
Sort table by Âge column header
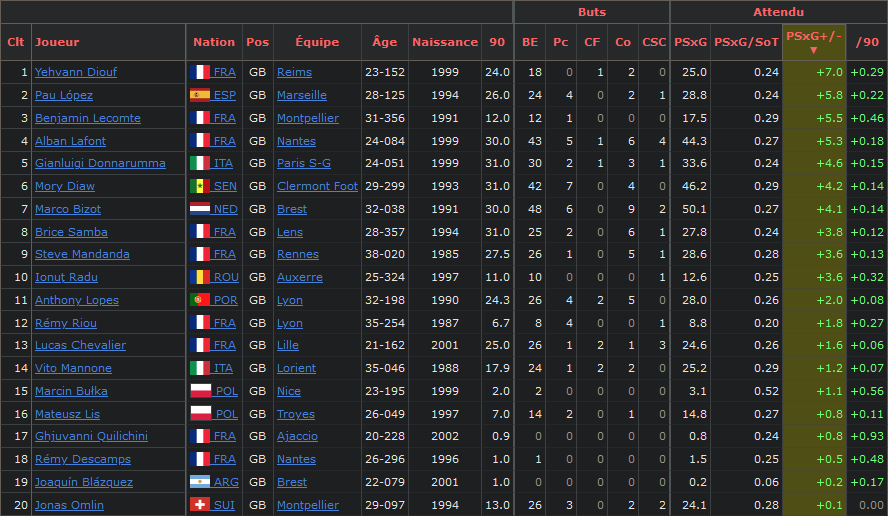385,42
